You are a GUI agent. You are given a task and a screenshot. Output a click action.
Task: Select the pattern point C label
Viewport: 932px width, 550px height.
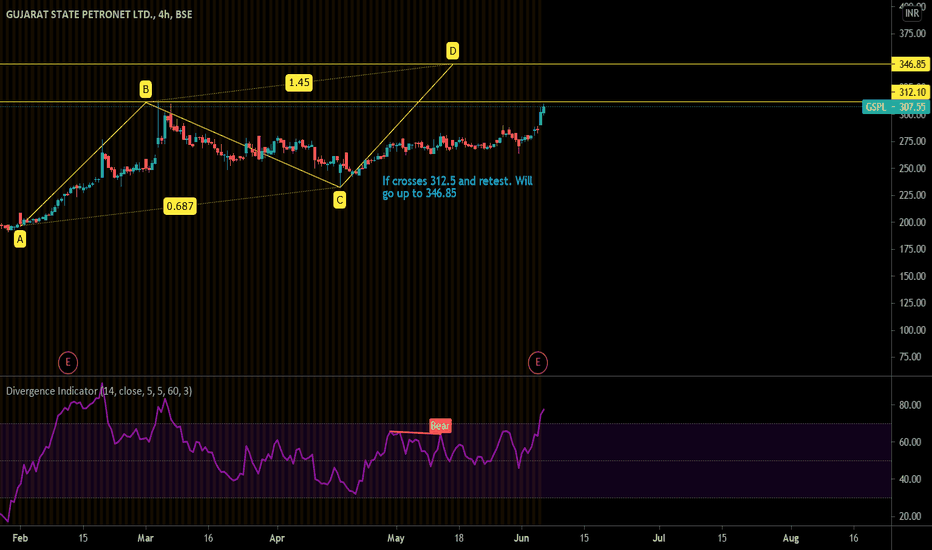339,200
